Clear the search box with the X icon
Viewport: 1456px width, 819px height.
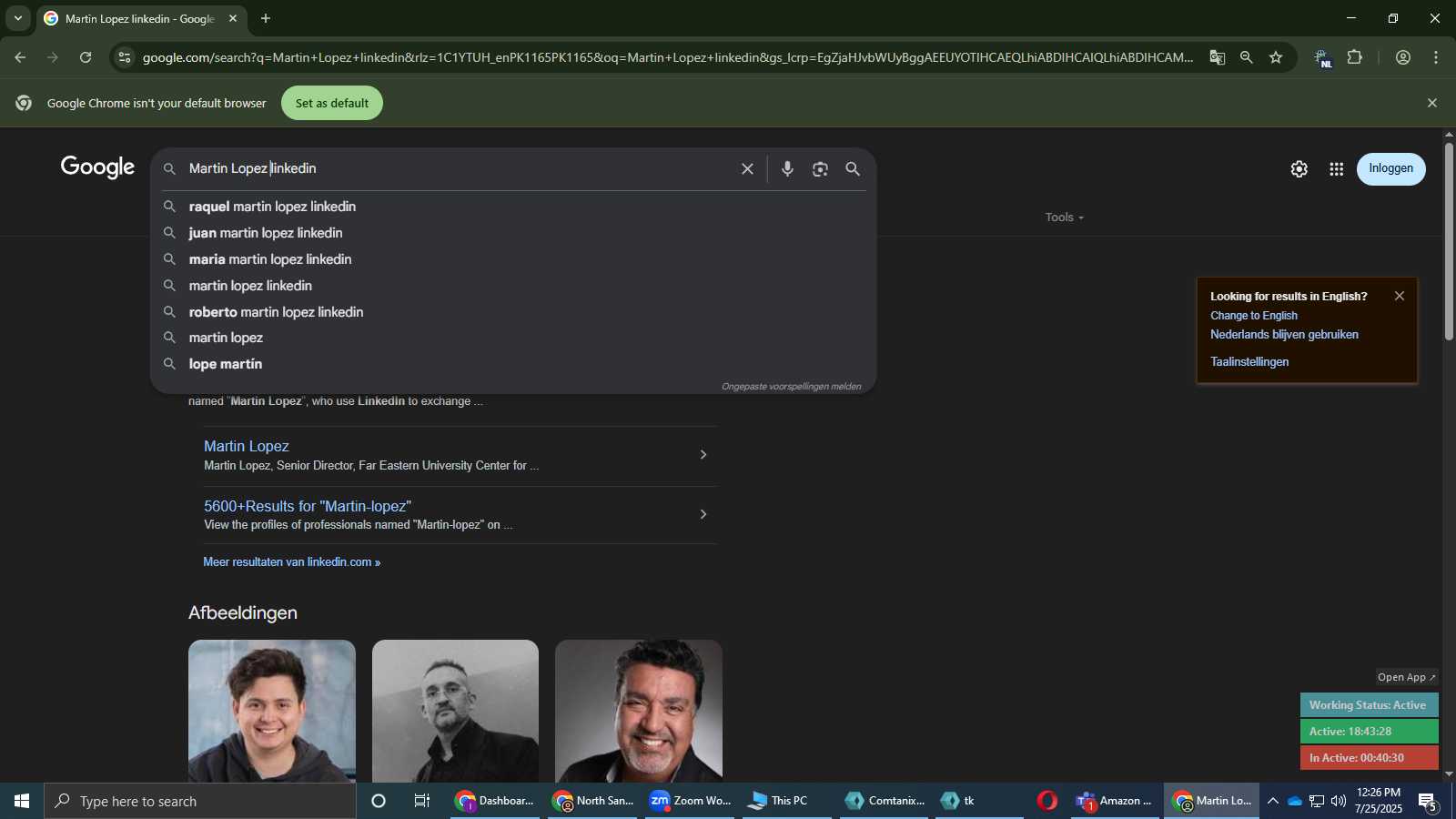[x=747, y=169]
